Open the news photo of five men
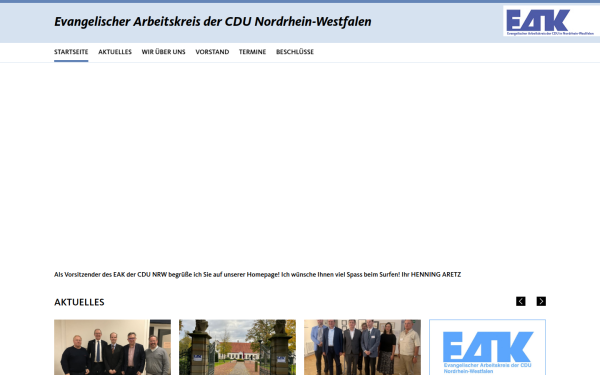The height and width of the screenshot is (375, 600). 112,347
